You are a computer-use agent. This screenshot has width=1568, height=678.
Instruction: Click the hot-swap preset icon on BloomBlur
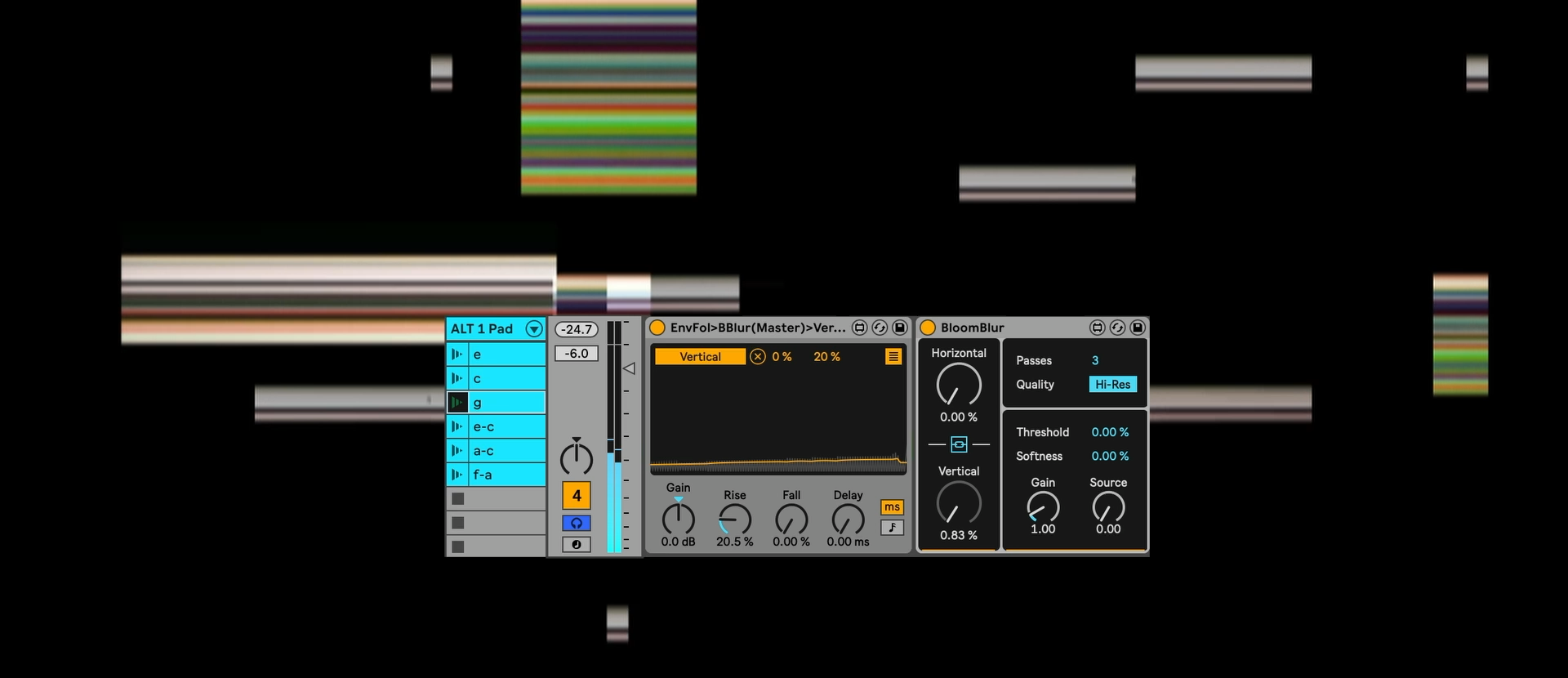point(1117,328)
